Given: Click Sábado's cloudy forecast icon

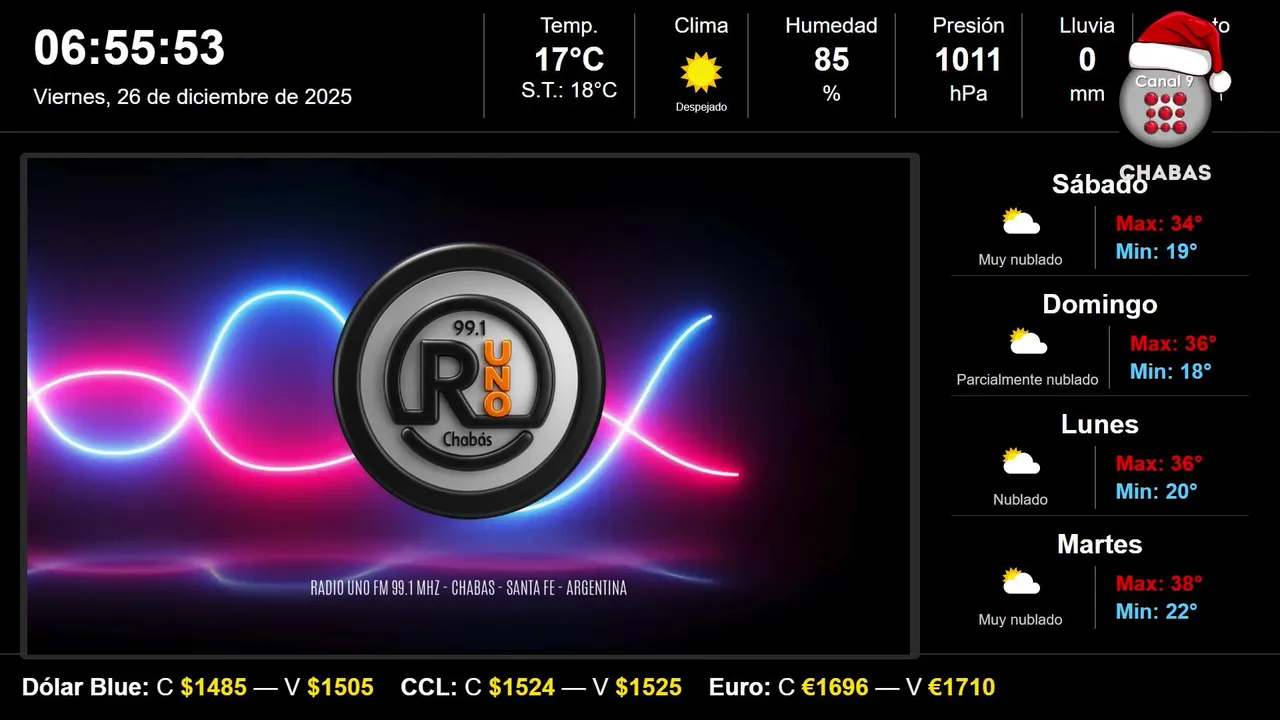Looking at the screenshot, I should (x=1021, y=221).
